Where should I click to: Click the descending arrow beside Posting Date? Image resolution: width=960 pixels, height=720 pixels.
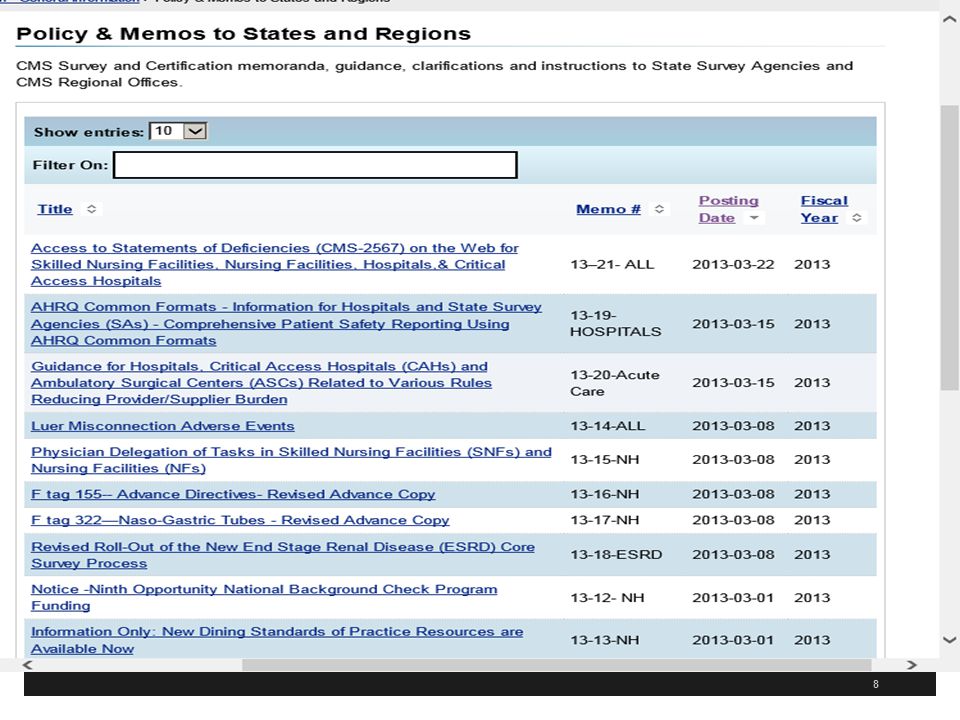coord(754,218)
